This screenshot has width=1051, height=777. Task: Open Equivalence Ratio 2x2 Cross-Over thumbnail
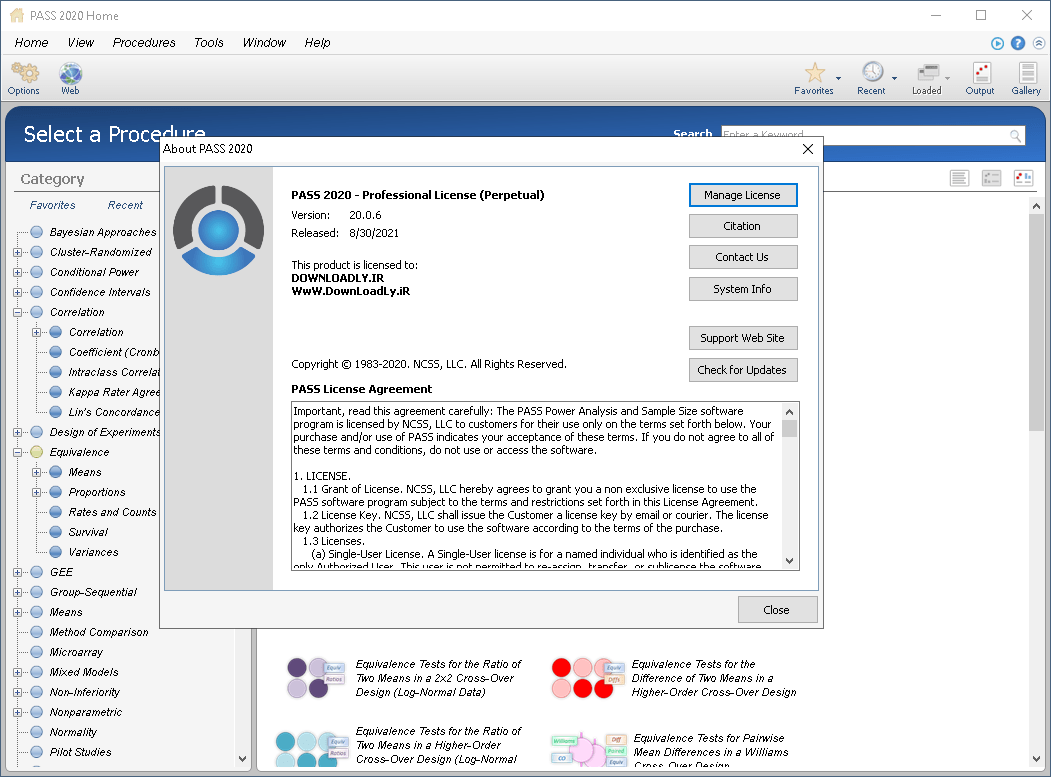tap(316, 678)
